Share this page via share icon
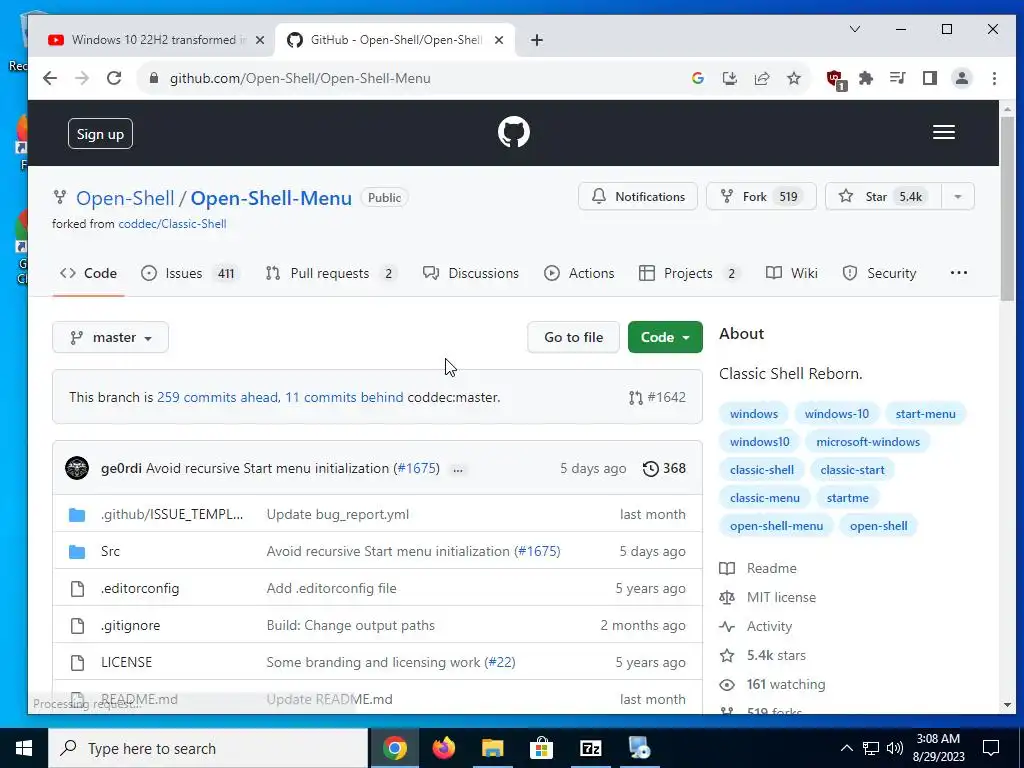The width and height of the screenshot is (1024, 768). click(x=761, y=78)
